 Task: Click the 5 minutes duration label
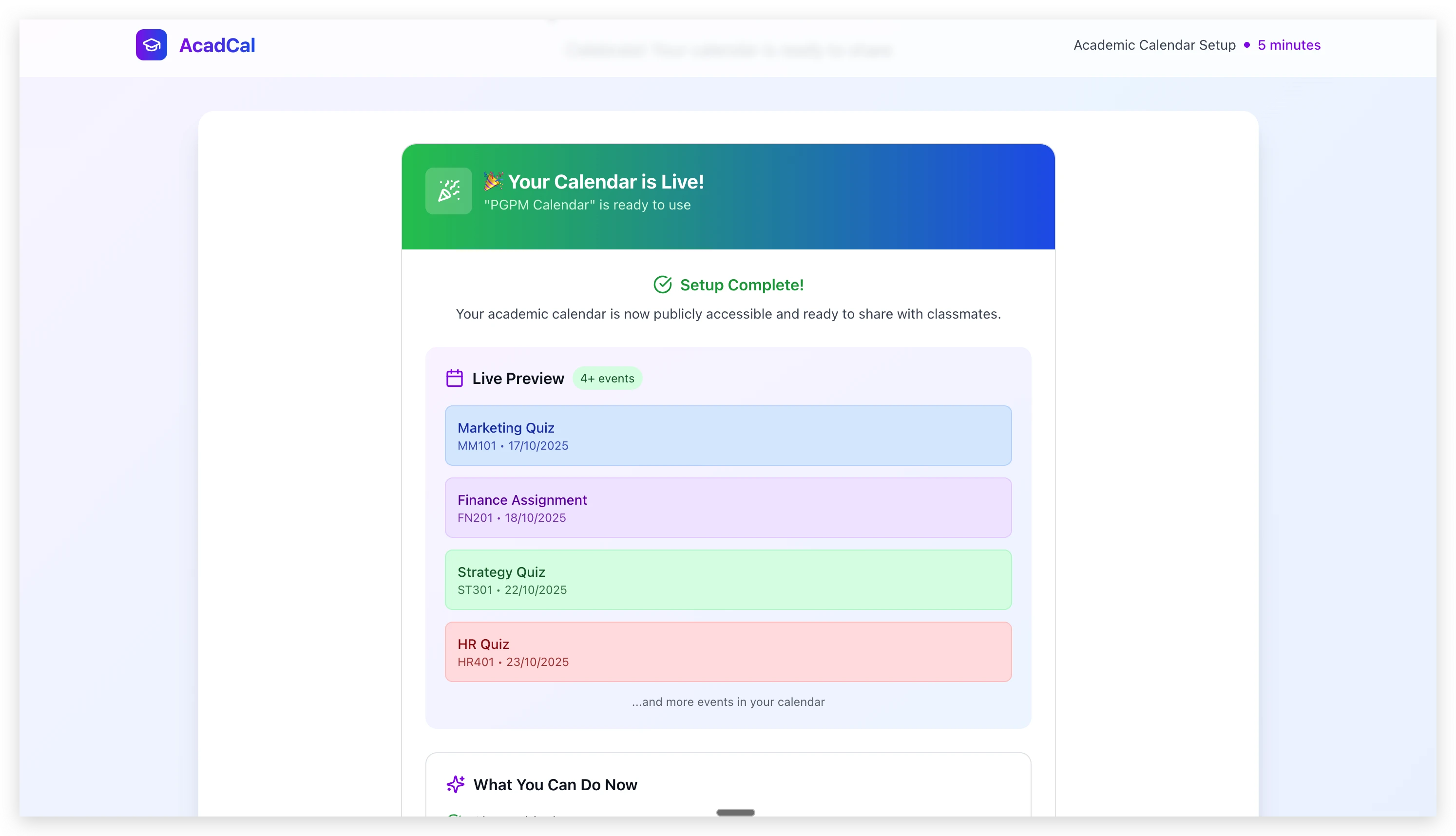(1289, 45)
